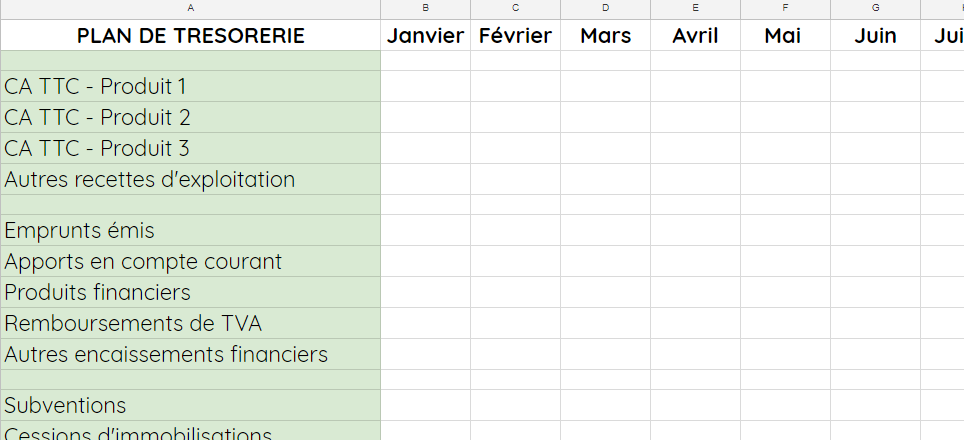The width and height of the screenshot is (964, 440).
Task: Select the Autres recettes d'exploitation cell
Action: [x=191, y=179]
